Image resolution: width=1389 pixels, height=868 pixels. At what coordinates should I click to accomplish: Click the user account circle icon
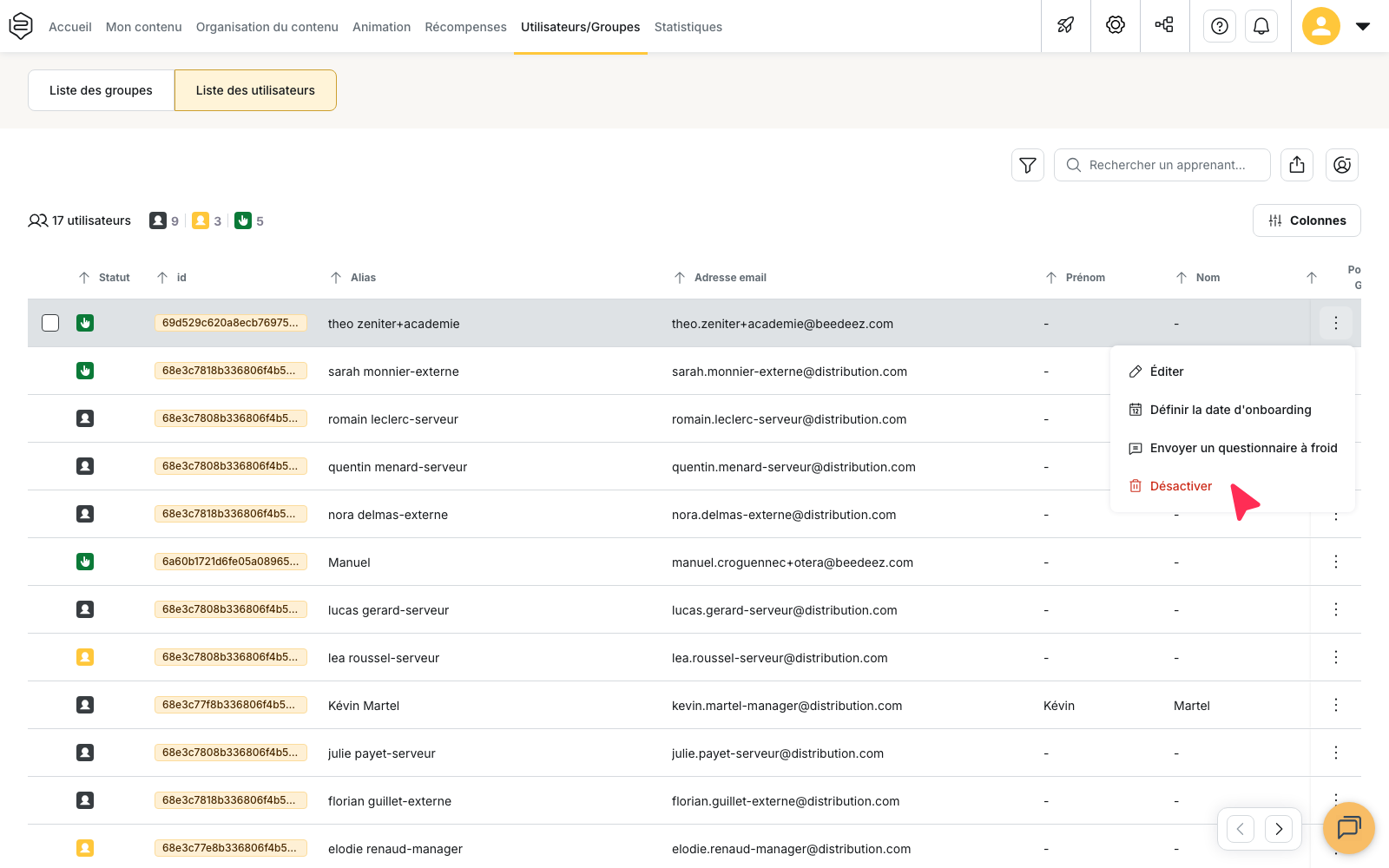pos(1342,165)
